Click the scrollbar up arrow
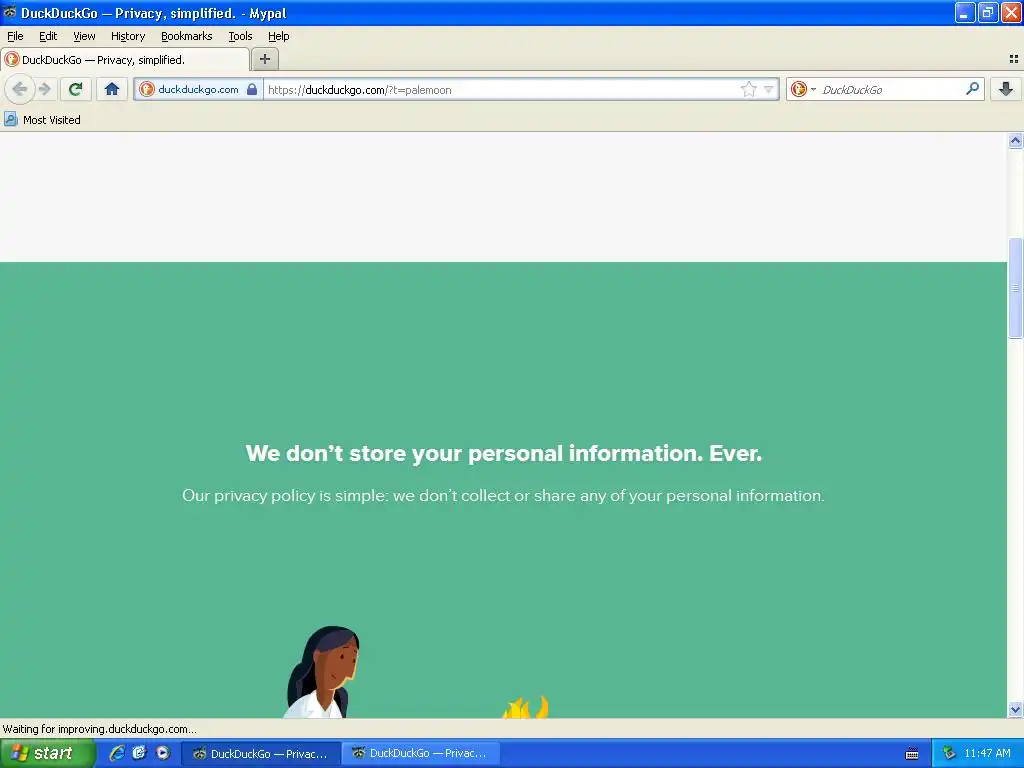The height and width of the screenshot is (768, 1024). pos(1015,140)
